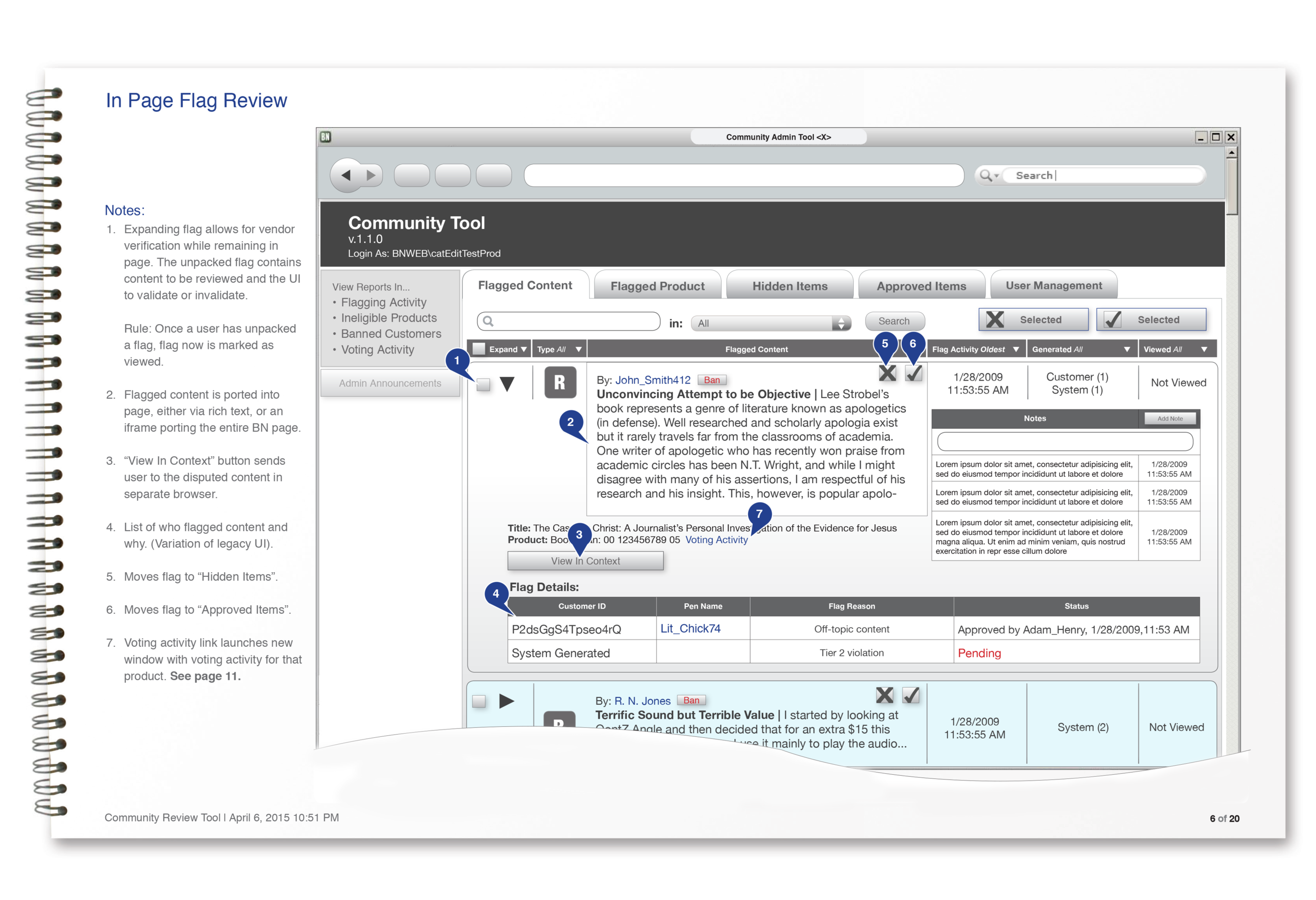Click the red Pending status text

pyautogui.click(x=979, y=653)
